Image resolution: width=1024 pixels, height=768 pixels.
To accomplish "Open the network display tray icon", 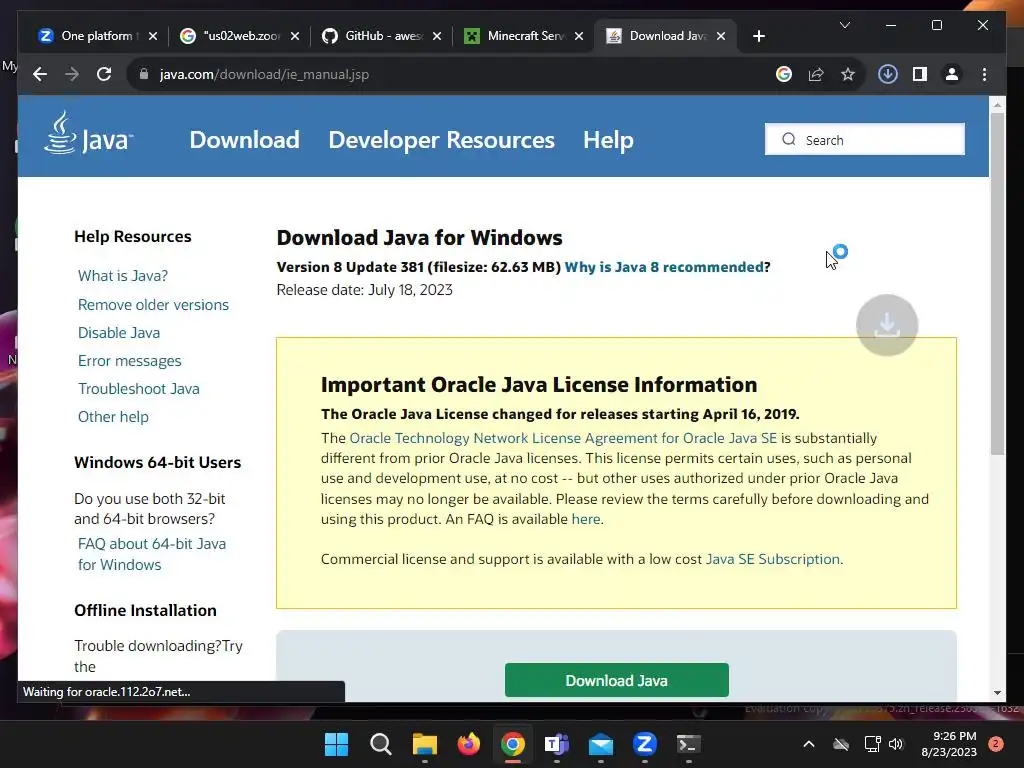I will [x=872, y=744].
